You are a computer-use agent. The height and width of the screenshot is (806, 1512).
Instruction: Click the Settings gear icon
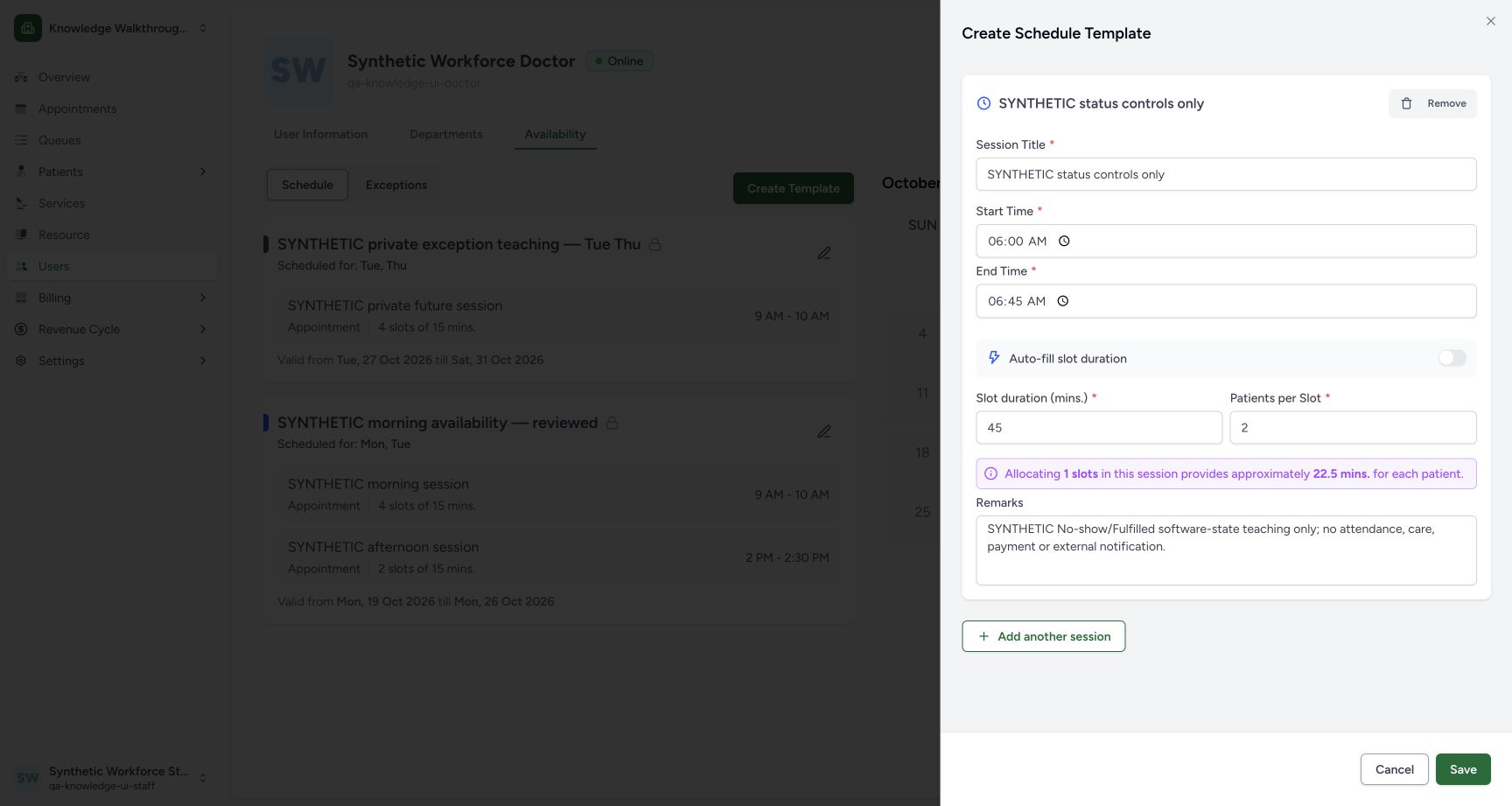[21, 361]
